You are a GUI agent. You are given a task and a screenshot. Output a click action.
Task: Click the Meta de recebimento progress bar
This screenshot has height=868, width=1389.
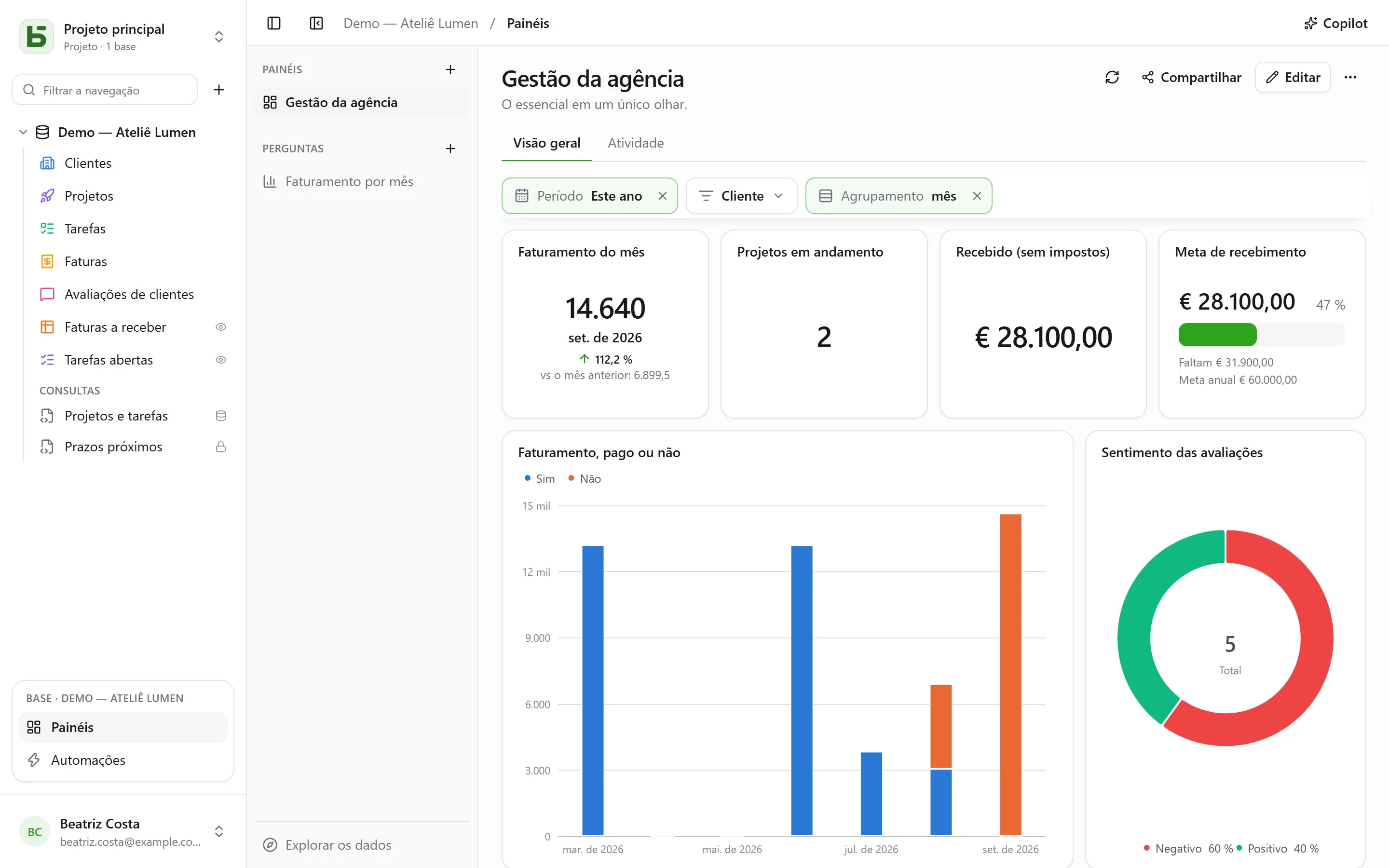(x=1262, y=335)
